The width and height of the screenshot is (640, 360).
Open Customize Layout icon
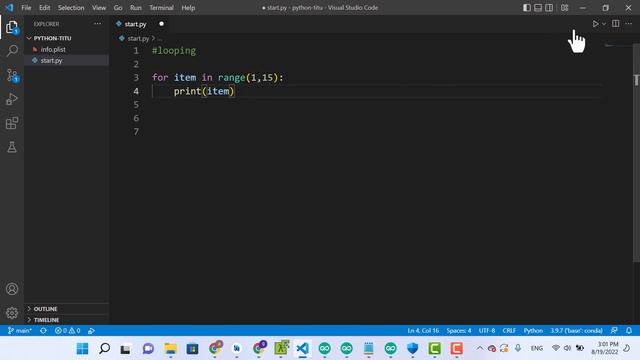(x=564, y=8)
